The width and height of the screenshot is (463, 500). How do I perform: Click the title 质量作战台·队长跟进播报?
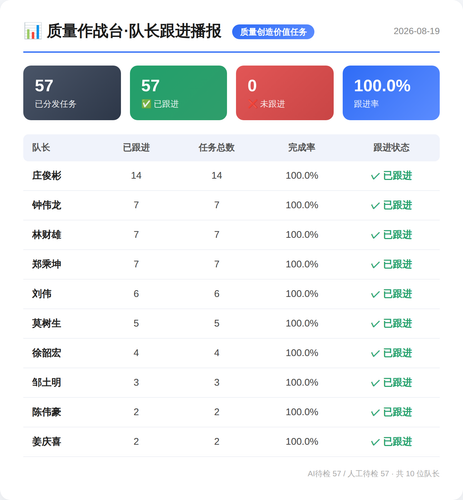[134, 31]
